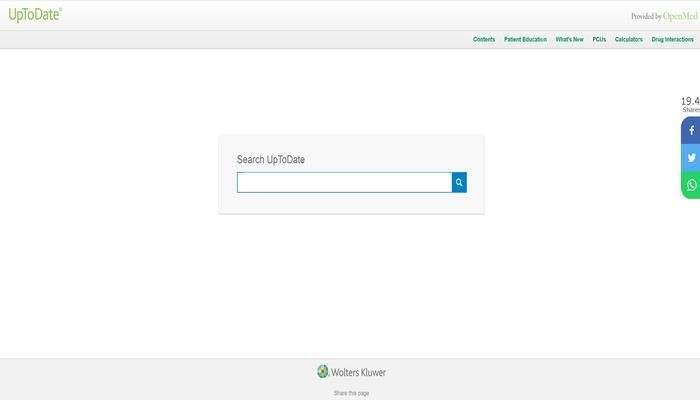Image resolution: width=700 pixels, height=400 pixels.
Task: Open the Contents menu
Action: pyautogui.click(x=484, y=40)
